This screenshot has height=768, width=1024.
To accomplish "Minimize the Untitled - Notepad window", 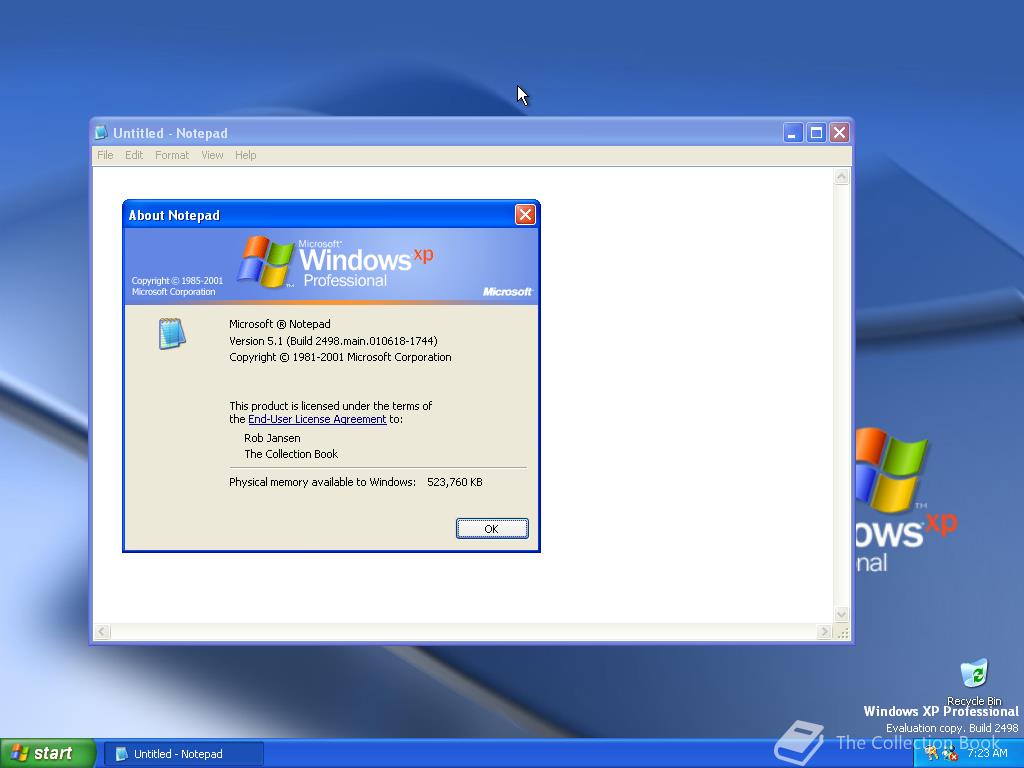I will pyautogui.click(x=792, y=133).
